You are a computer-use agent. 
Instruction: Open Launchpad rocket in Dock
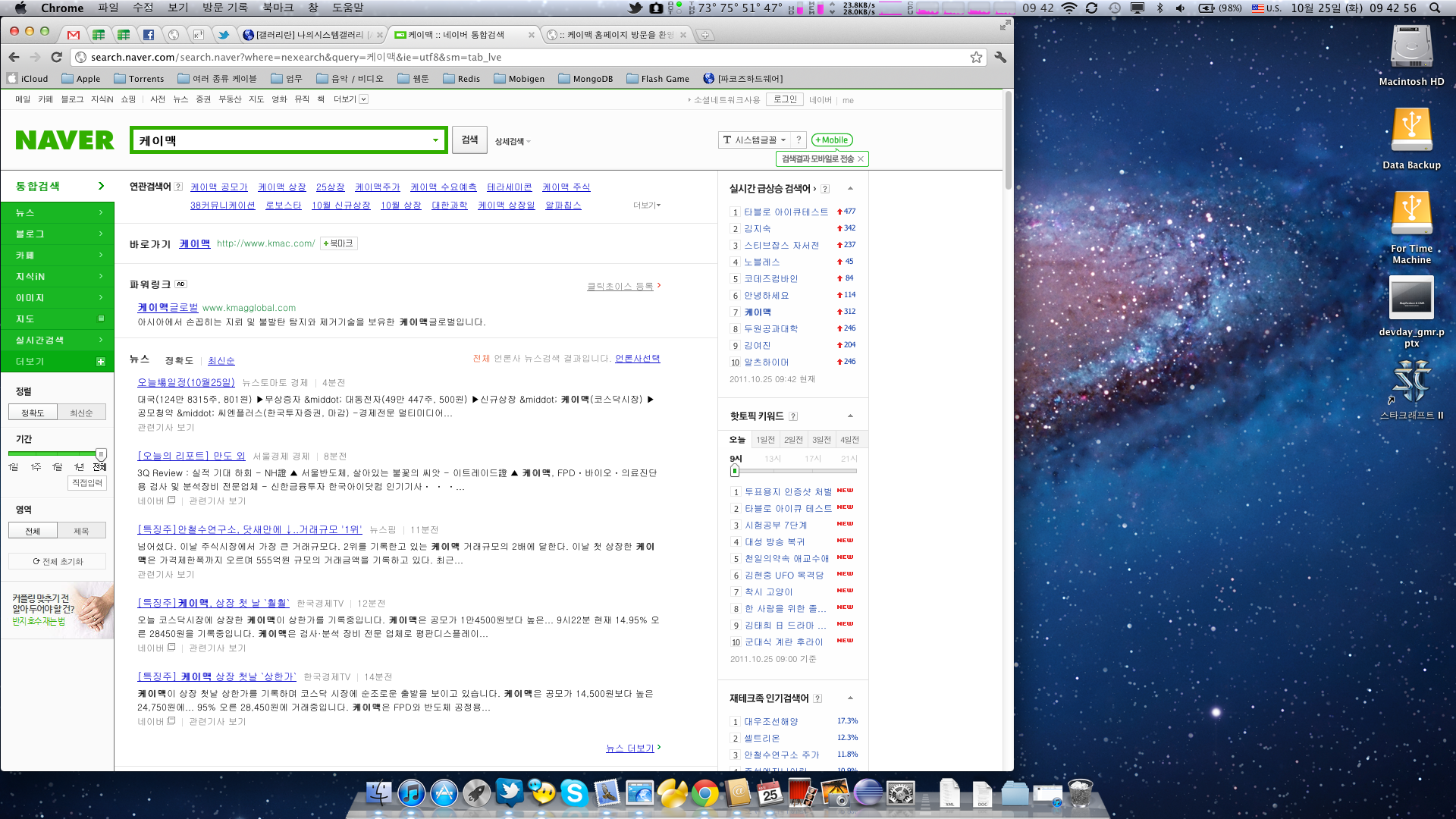pos(477,793)
